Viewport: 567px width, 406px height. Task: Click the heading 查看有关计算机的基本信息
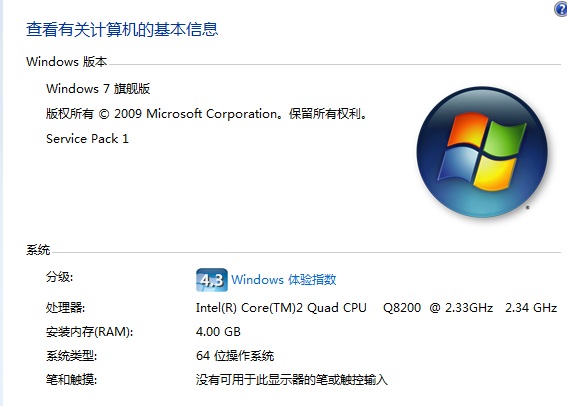(x=122, y=29)
